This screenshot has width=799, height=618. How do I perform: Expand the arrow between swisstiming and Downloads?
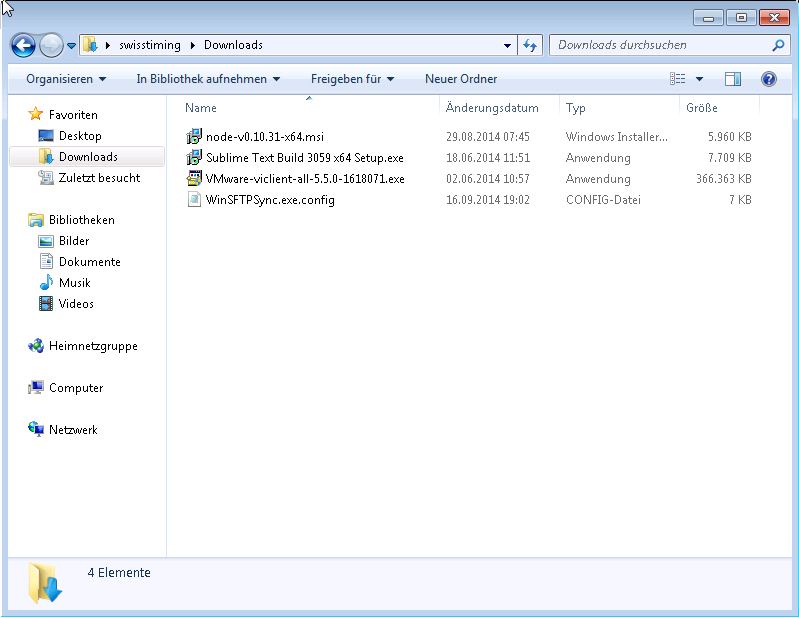click(193, 45)
